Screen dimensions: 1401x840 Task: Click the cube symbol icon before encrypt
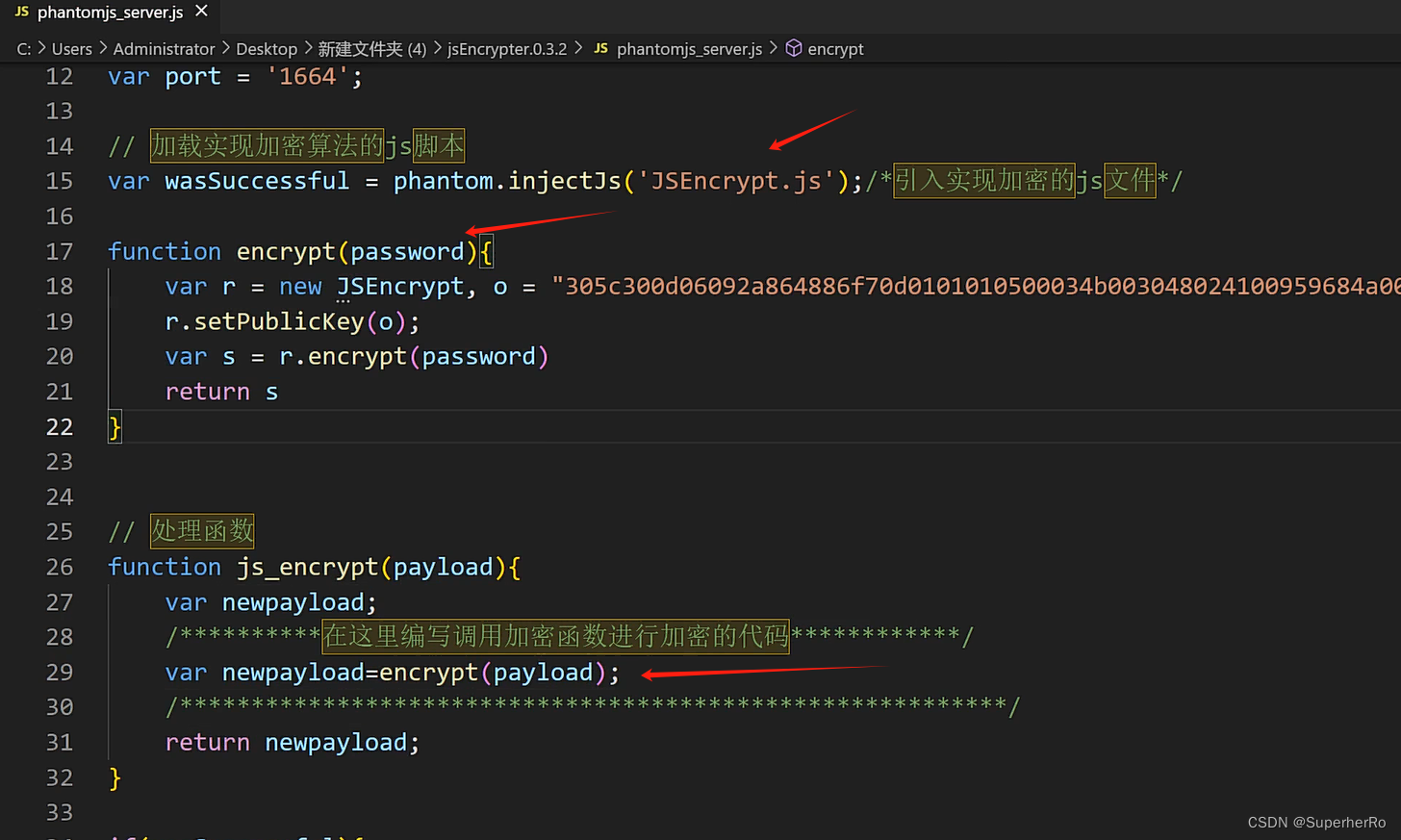(794, 48)
